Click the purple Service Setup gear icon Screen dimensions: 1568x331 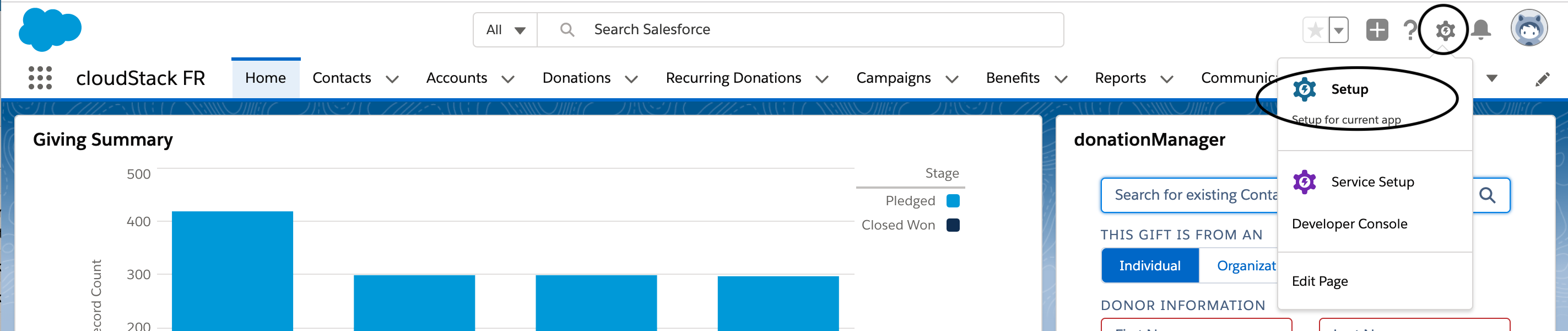pos(1304,181)
